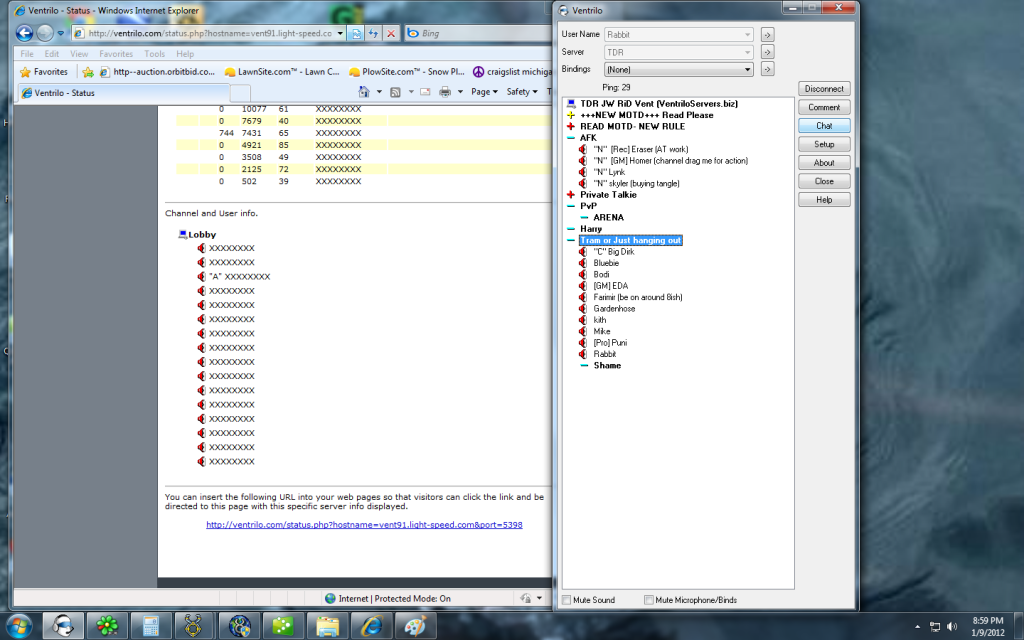The image size is (1024, 640).
Task: Go back in Internet Explorer
Action: (24, 33)
